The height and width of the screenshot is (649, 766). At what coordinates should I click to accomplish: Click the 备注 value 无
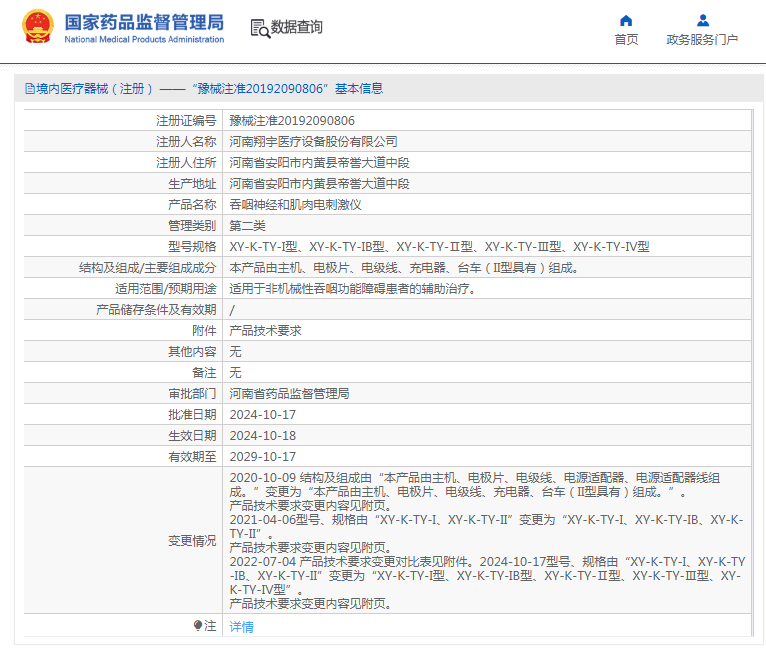tap(235, 373)
